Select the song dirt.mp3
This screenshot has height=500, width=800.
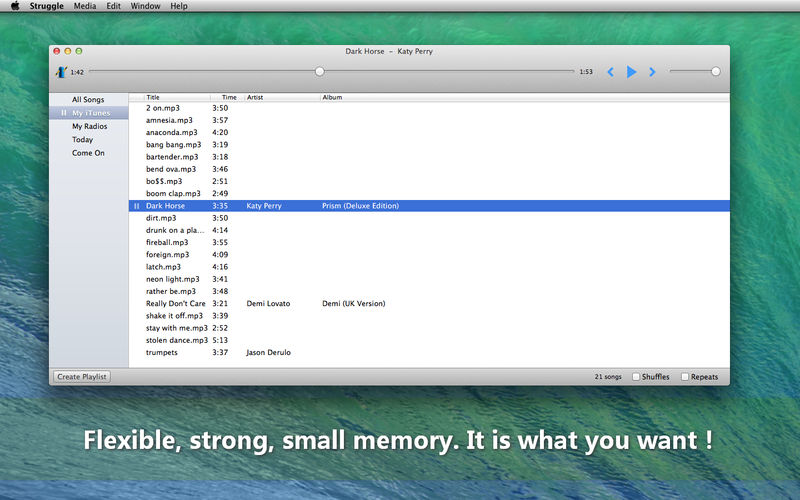[161, 218]
